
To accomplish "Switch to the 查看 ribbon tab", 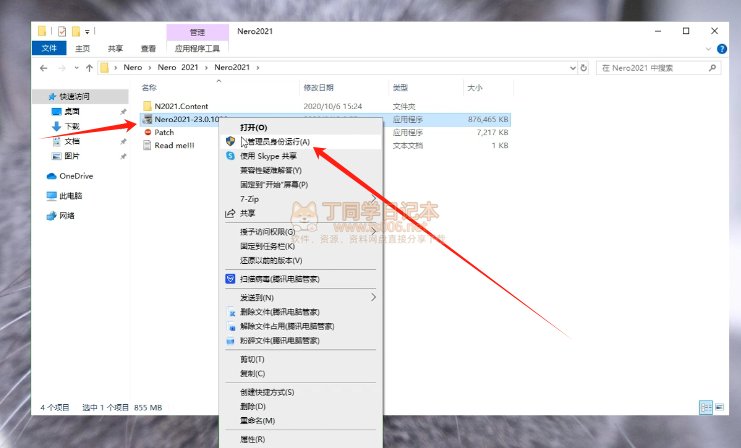I will coord(148,48).
